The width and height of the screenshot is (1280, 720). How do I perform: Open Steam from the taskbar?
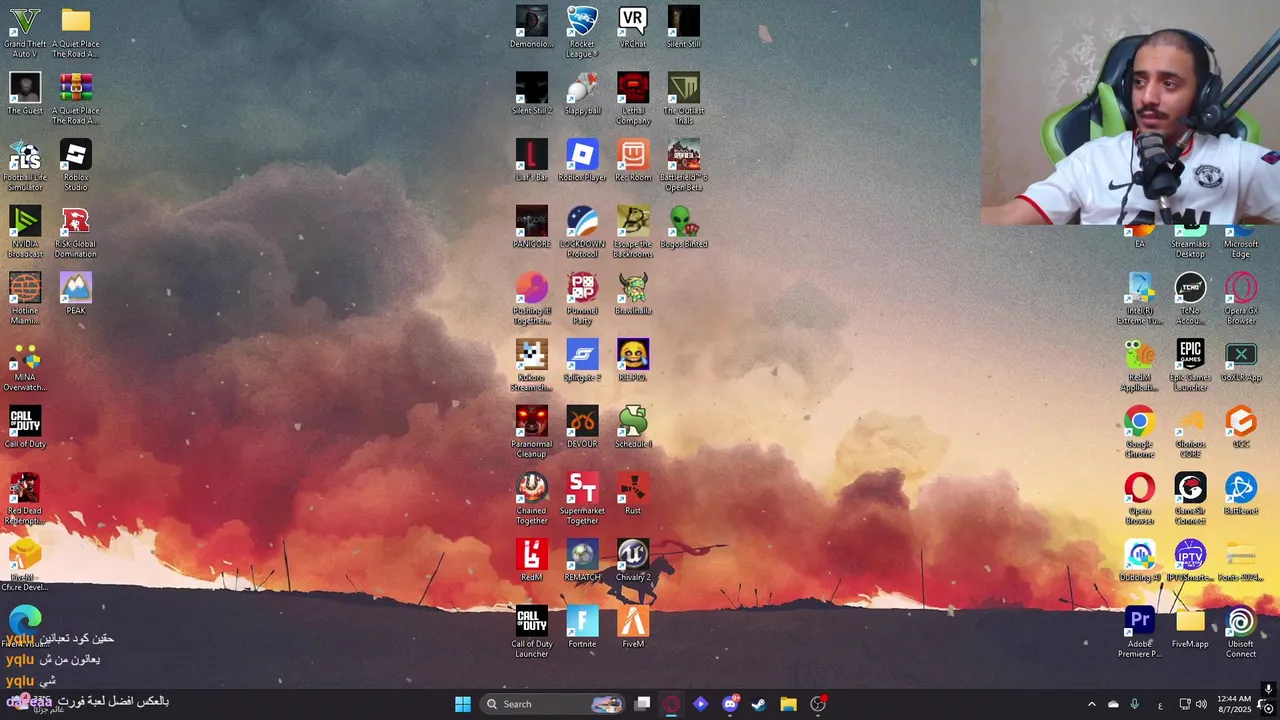point(759,704)
